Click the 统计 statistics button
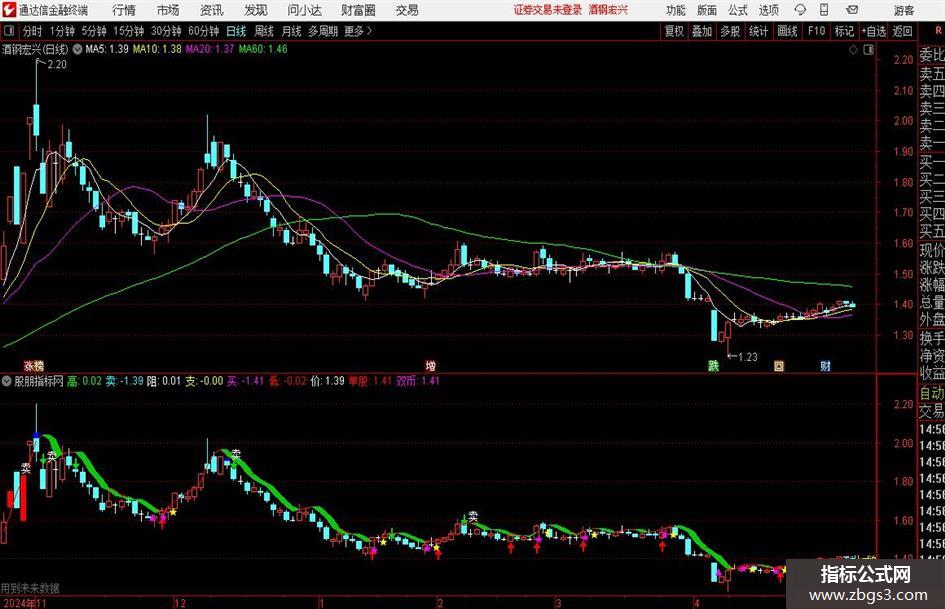The image size is (945, 609). click(x=759, y=31)
